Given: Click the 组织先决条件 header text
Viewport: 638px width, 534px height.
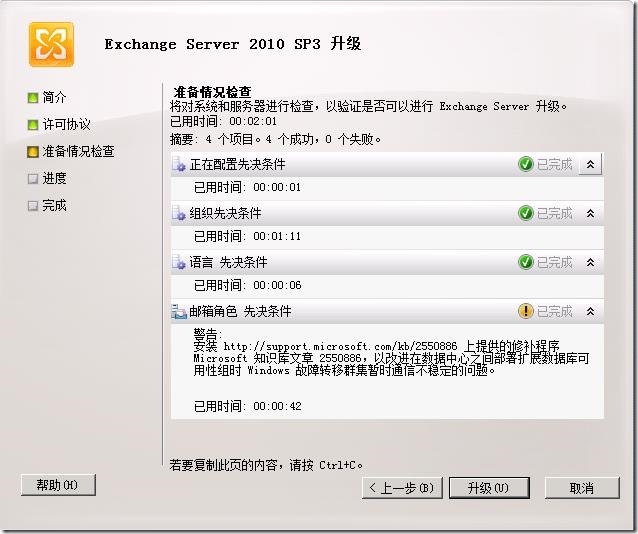Looking at the screenshot, I should [x=225, y=213].
